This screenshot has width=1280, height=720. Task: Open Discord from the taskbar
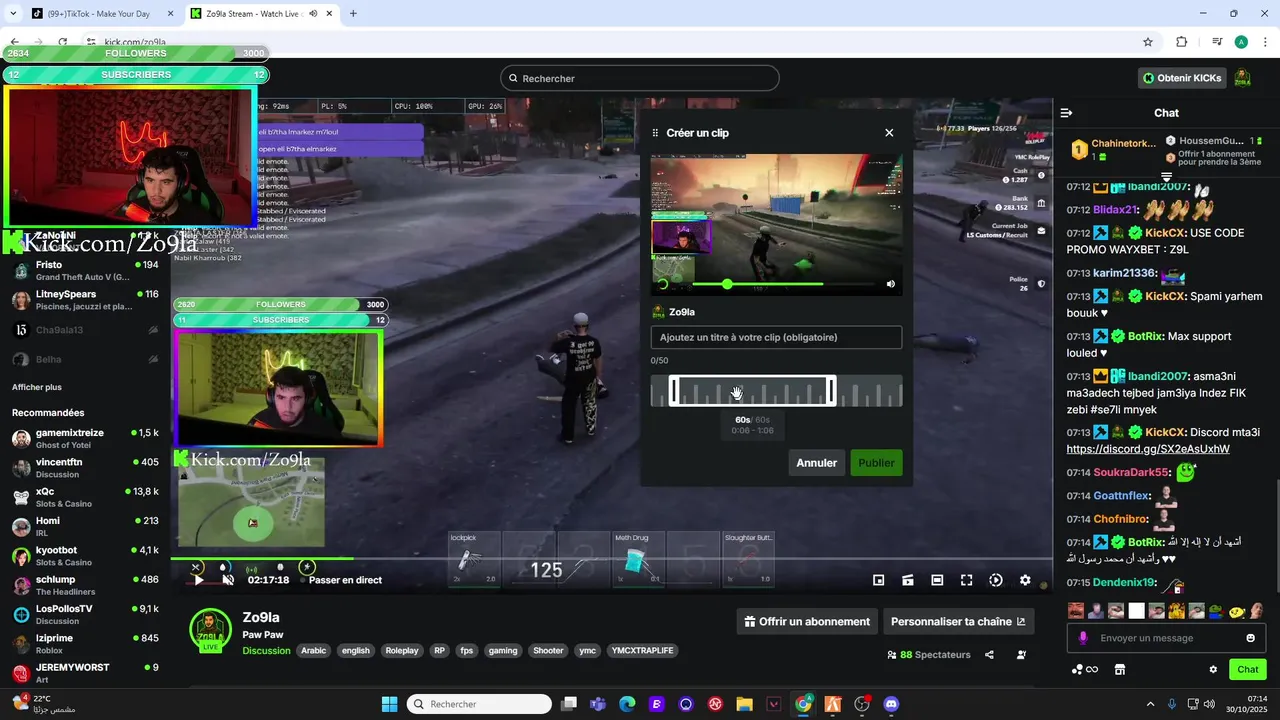(x=891, y=704)
